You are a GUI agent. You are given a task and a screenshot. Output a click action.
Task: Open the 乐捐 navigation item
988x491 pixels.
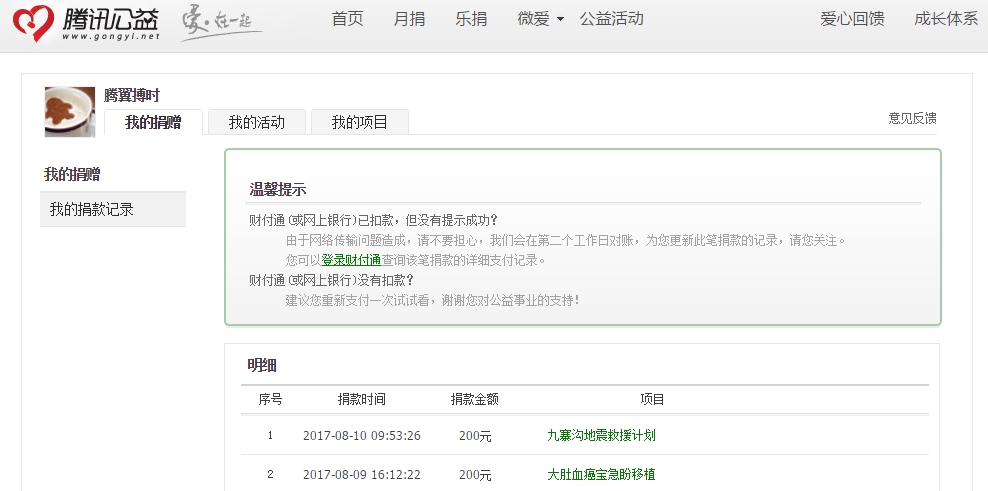click(470, 19)
